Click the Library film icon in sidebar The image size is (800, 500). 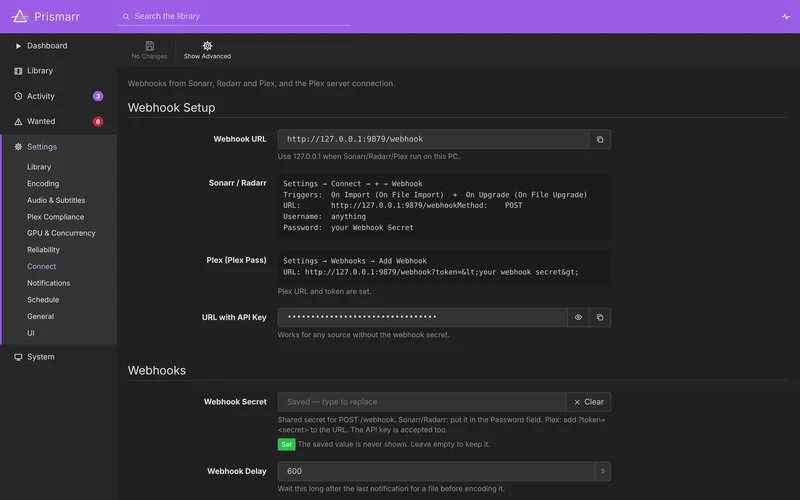click(x=18, y=71)
